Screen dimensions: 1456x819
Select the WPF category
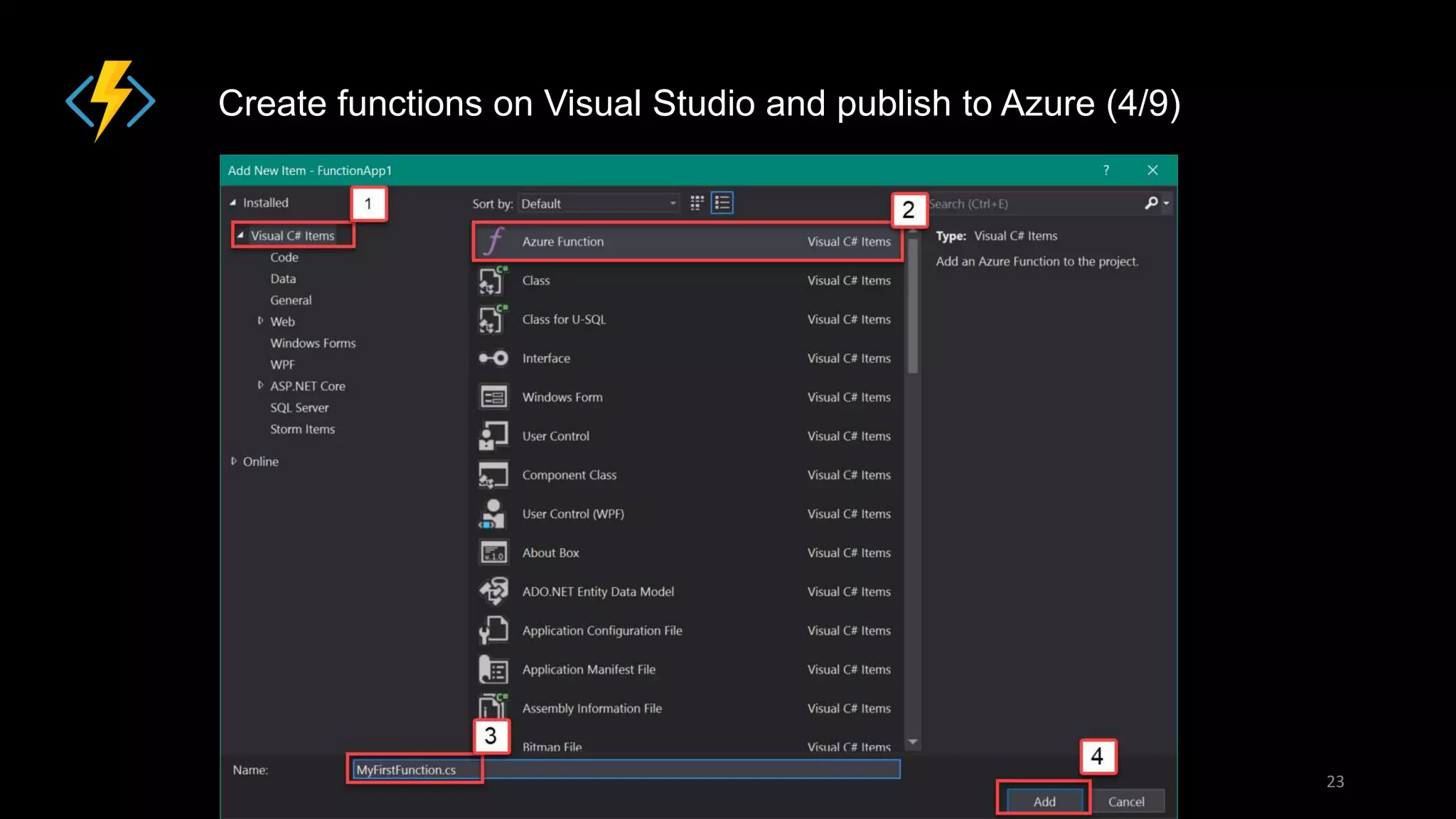pyautogui.click(x=282, y=365)
